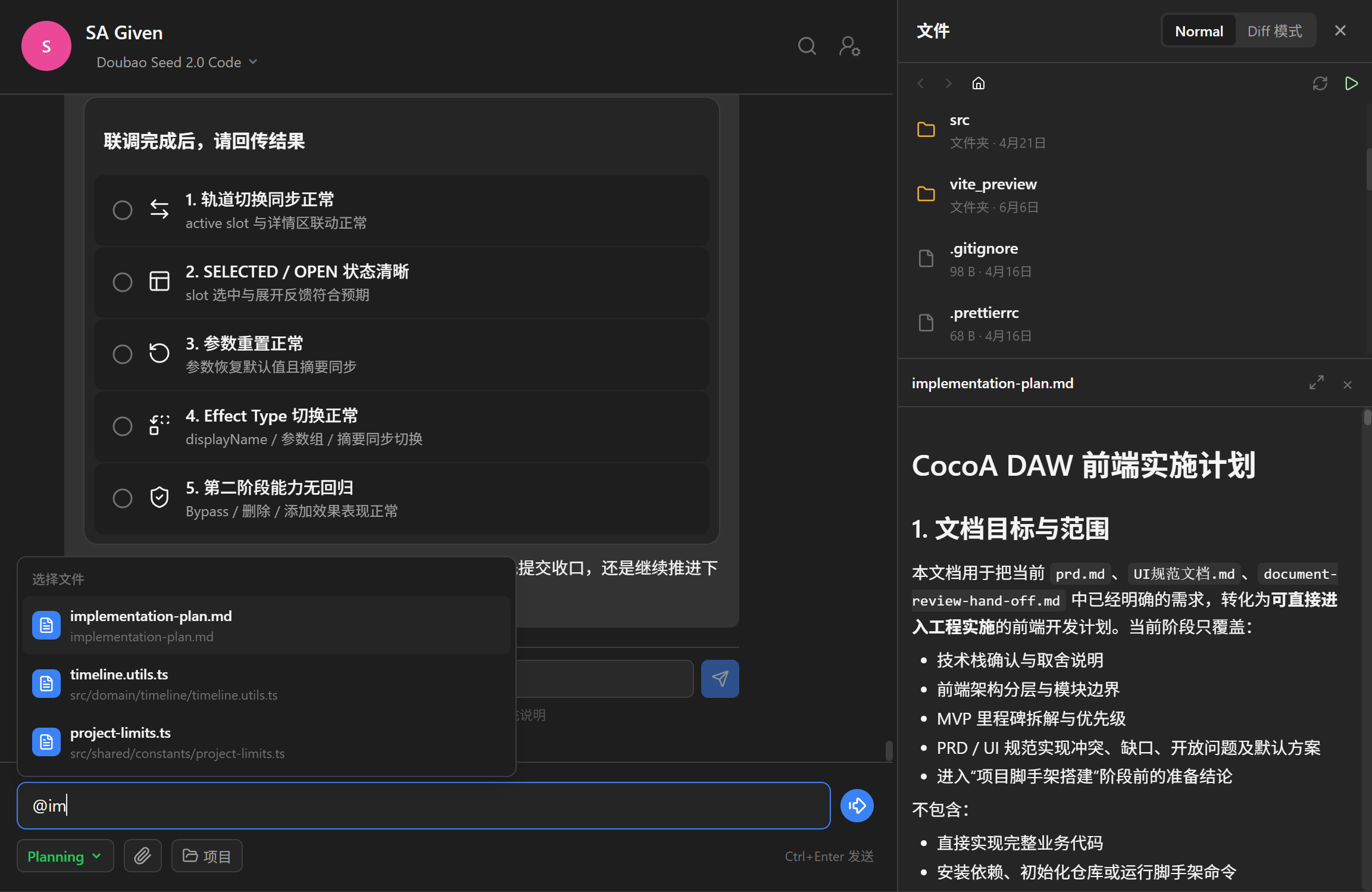The image size is (1372, 892).
Task: Choose implementation-plan.md in file picker
Action: click(x=266, y=625)
